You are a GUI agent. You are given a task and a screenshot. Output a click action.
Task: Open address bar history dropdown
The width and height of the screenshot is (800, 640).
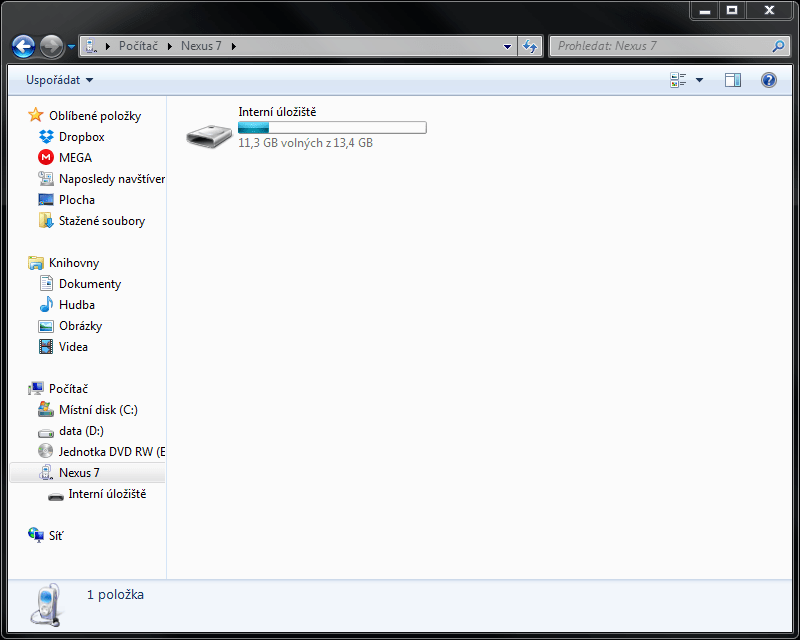(507, 46)
